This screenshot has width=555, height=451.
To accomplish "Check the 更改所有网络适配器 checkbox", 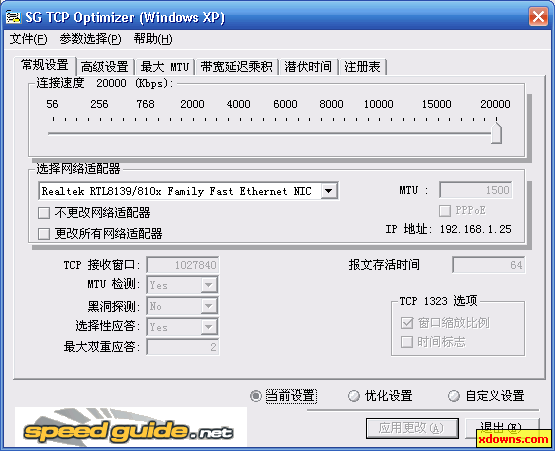I will (44, 234).
